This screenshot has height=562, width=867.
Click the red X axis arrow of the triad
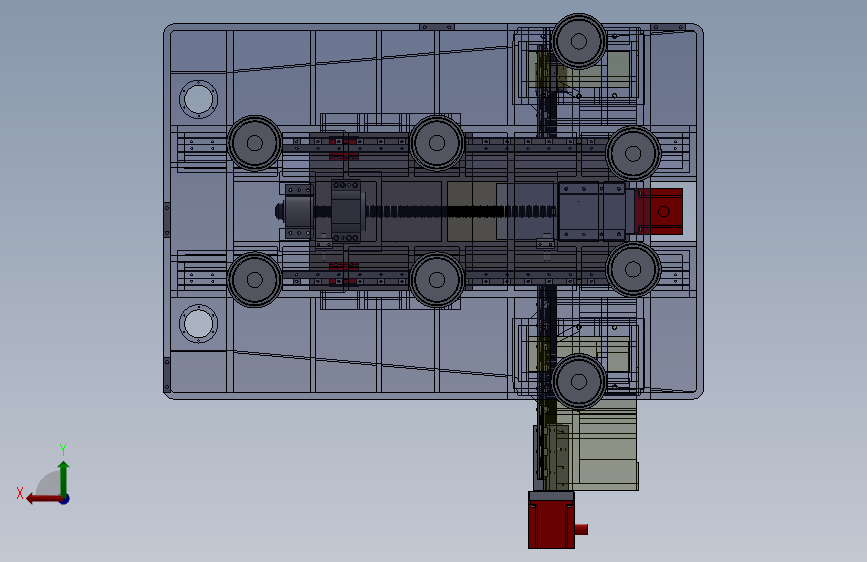[43, 499]
